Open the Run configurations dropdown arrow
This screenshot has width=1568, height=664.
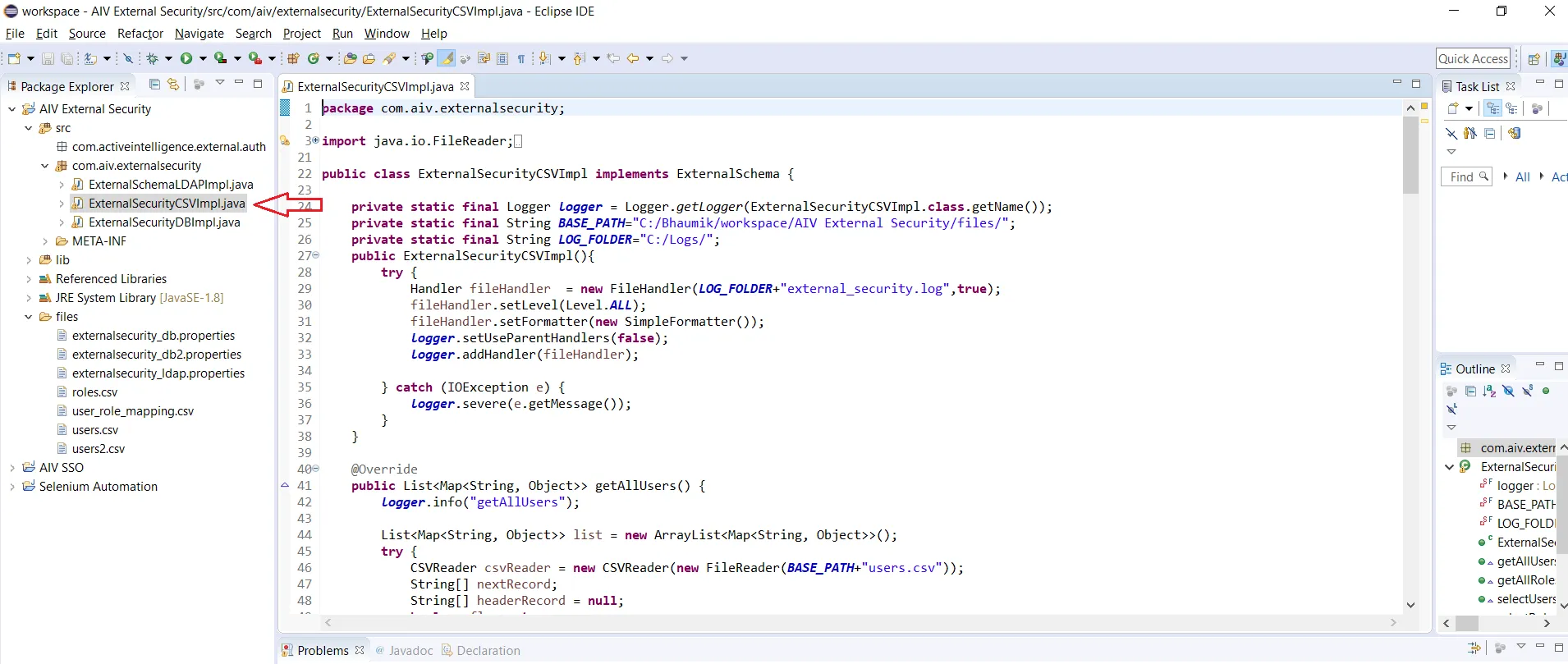(x=203, y=58)
